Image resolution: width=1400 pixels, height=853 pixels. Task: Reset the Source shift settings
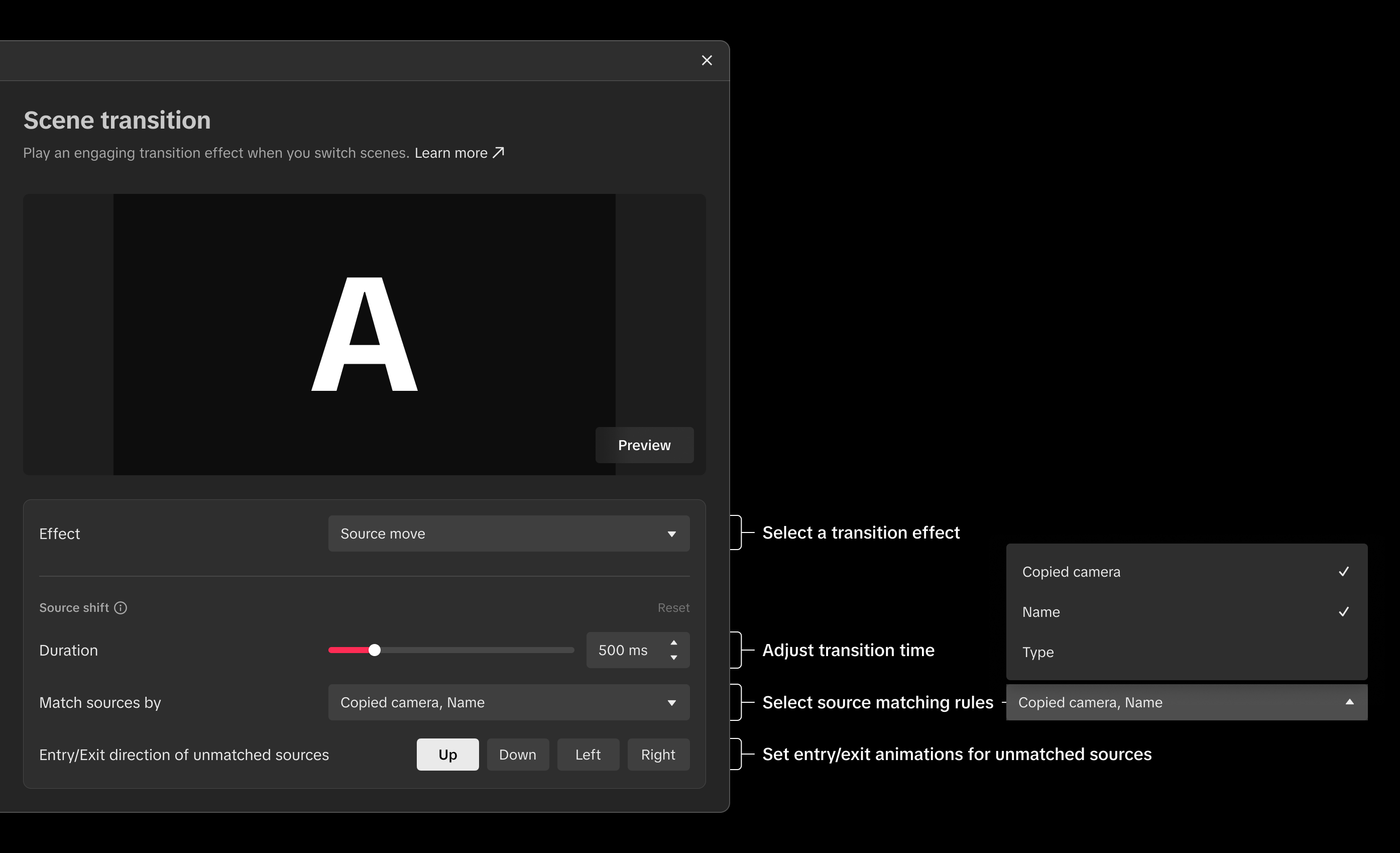click(x=673, y=607)
